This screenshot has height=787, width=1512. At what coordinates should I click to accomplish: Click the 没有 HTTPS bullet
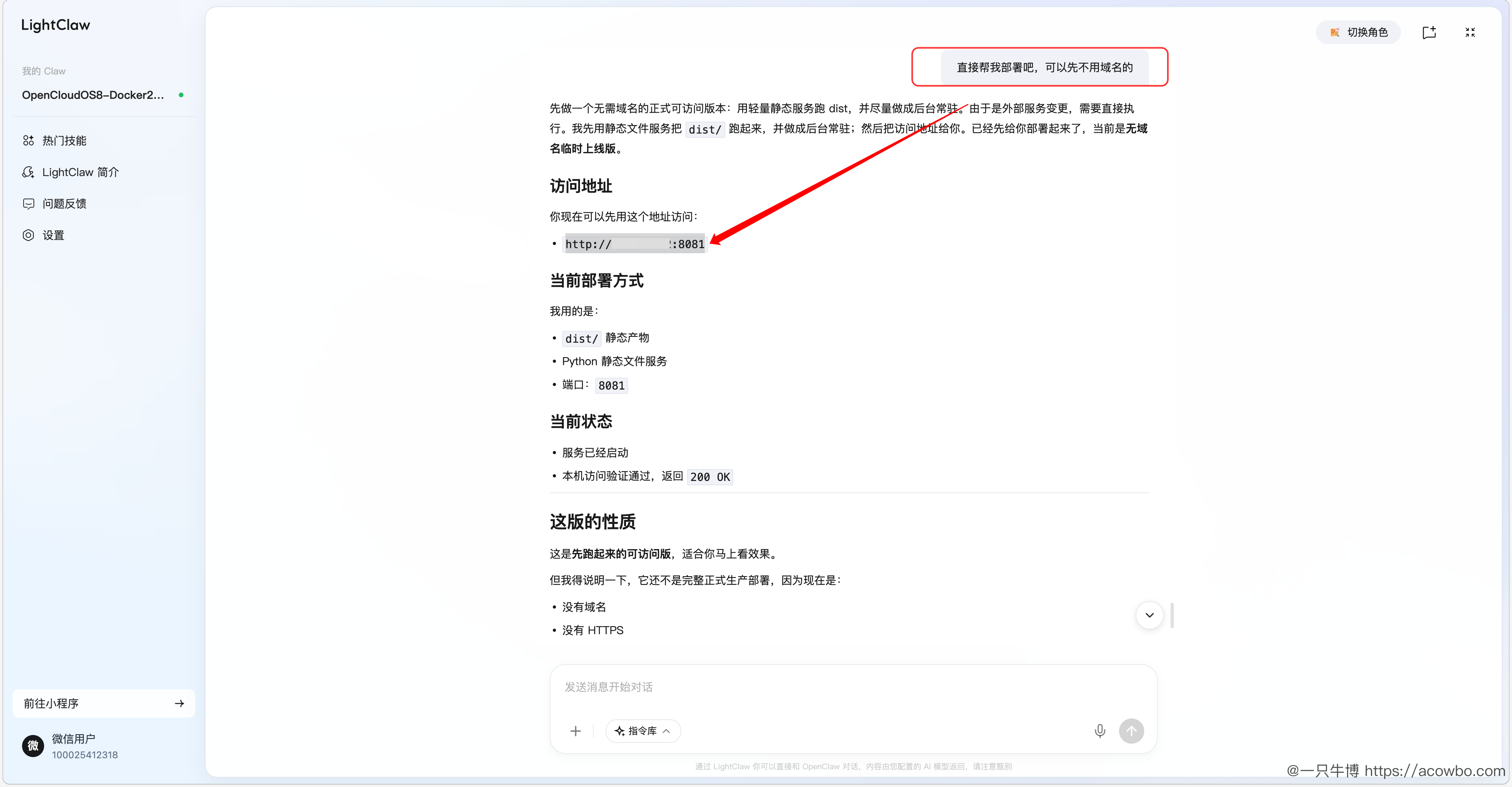click(x=593, y=630)
